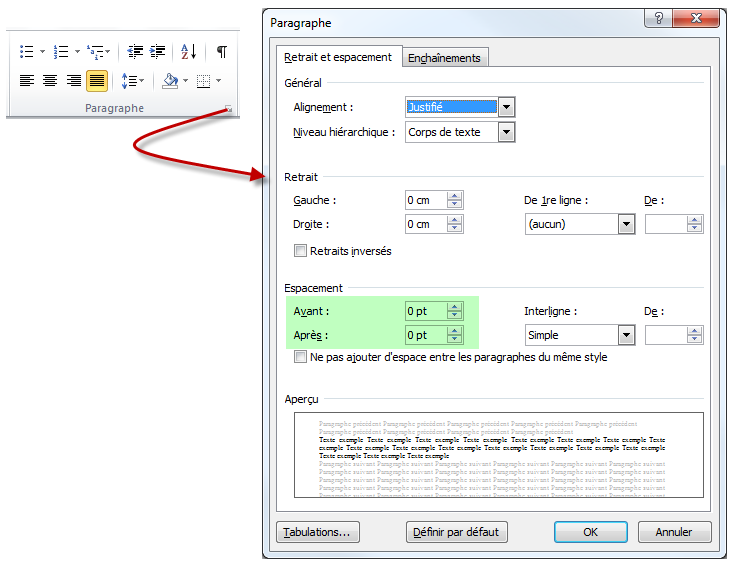Click the Annuler button
Screen dimensions: 738x571
674,532
